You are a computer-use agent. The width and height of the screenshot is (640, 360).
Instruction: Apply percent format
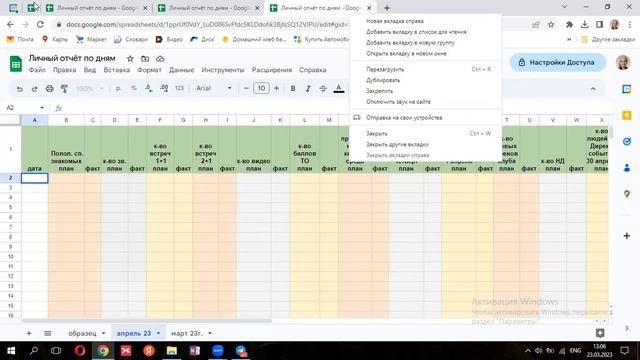tap(133, 88)
